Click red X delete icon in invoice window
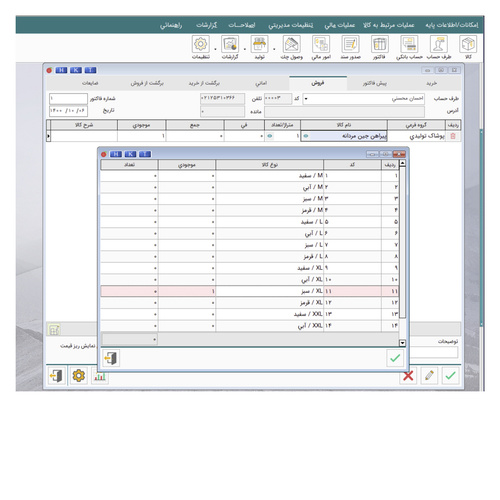Image resolution: width=500 pixels, height=500 pixels. (408, 376)
